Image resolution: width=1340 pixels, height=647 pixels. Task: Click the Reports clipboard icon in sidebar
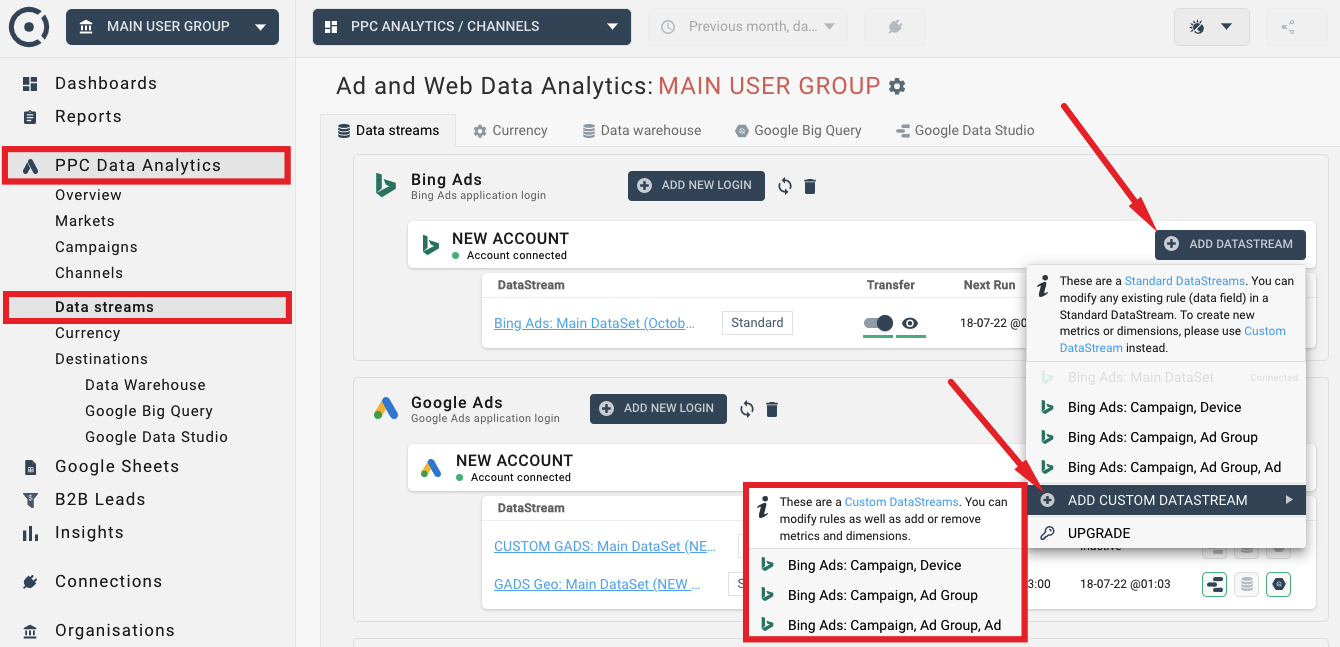[30, 117]
